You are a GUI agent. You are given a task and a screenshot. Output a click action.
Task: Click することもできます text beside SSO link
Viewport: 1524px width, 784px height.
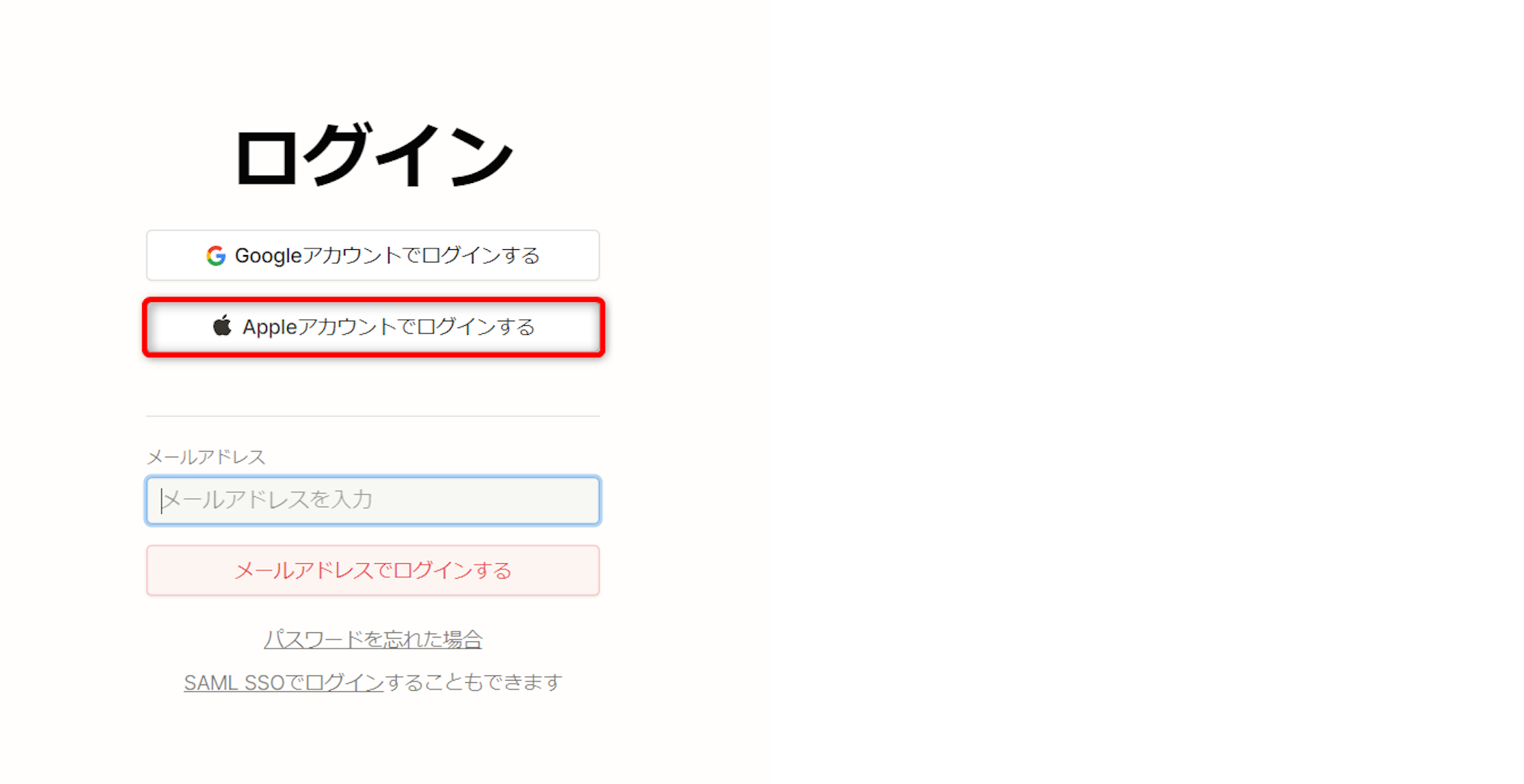click(x=473, y=683)
